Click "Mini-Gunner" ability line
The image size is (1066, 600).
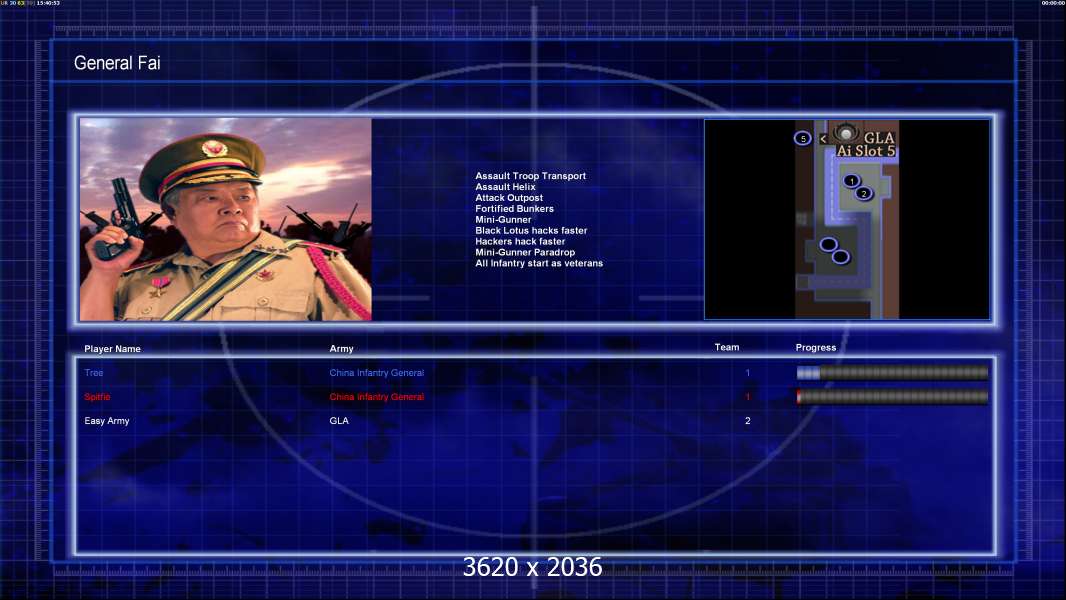503,219
